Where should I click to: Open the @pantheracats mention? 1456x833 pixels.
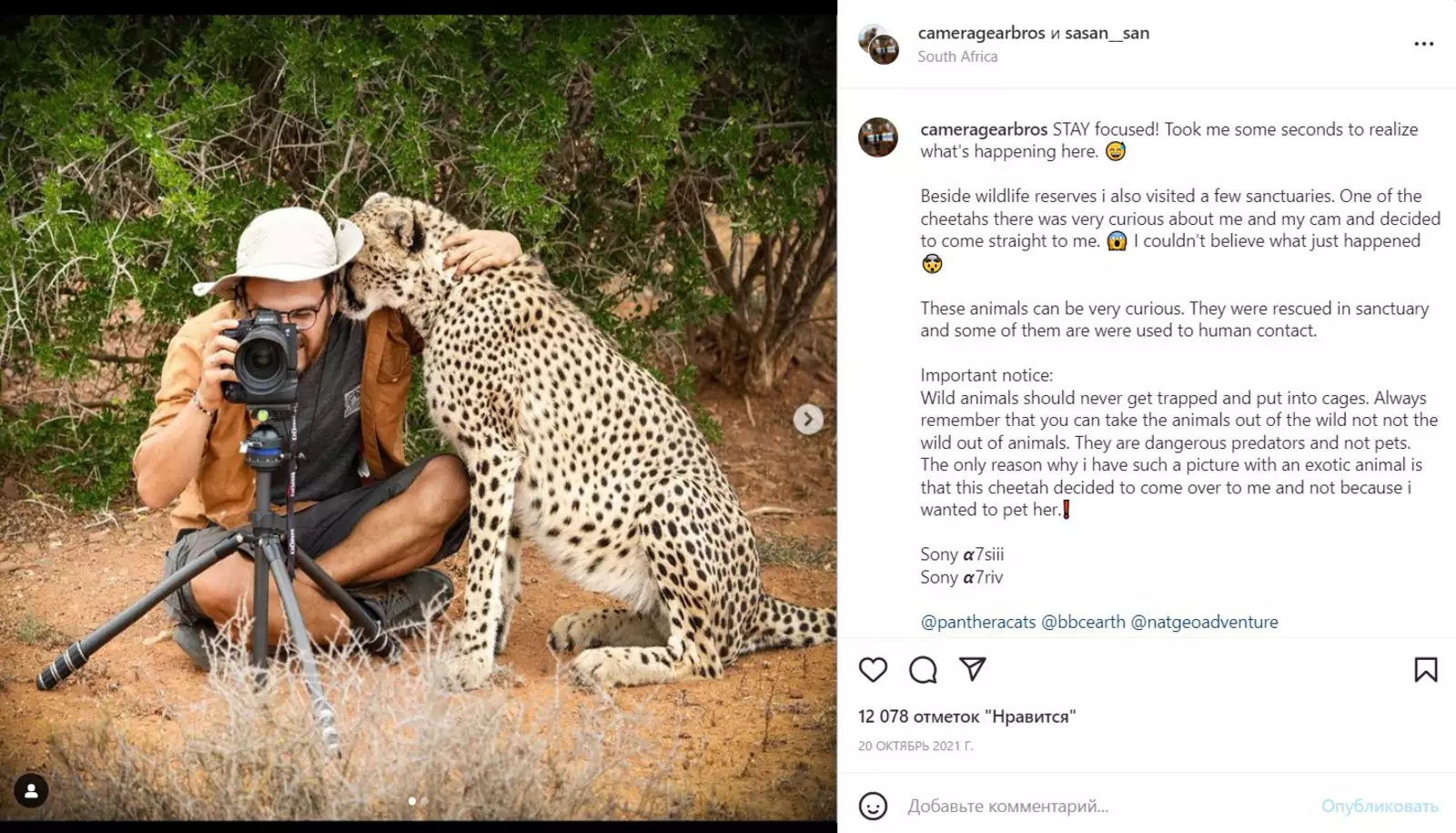pos(977,622)
